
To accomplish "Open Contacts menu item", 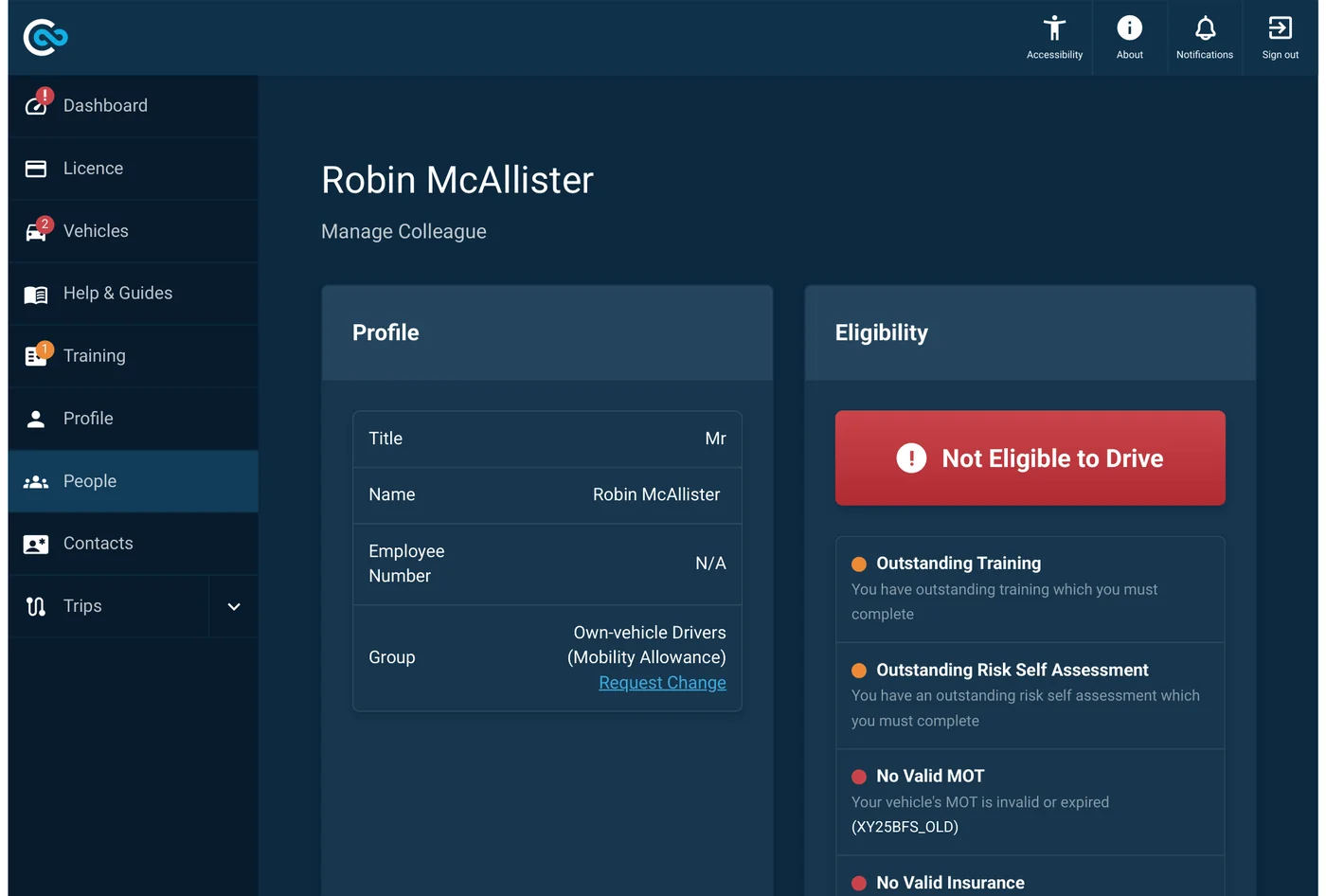I will pos(133,544).
